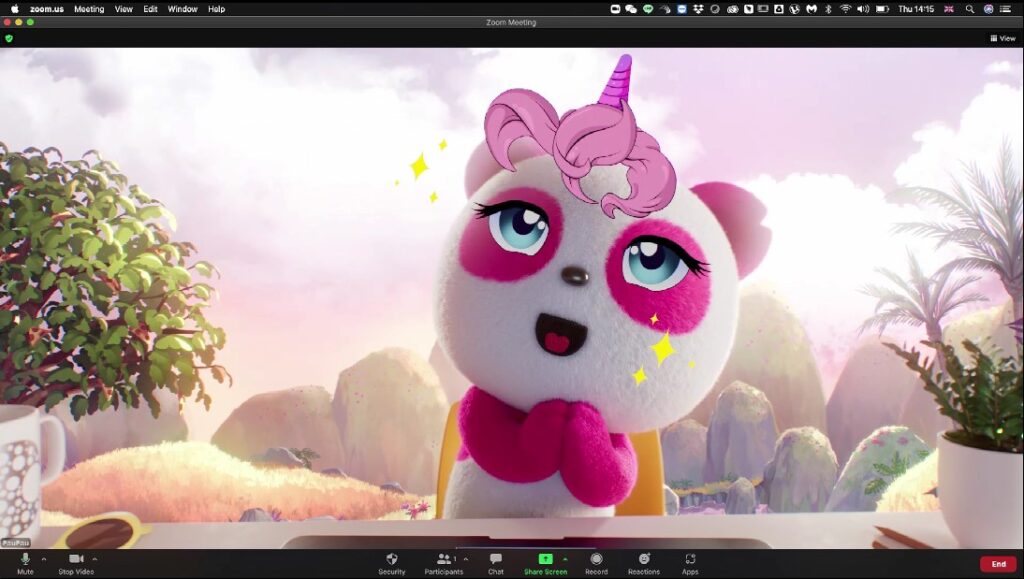Click the Malwarebytes menu bar icon
The width and height of the screenshot is (1024, 579).
812,9
